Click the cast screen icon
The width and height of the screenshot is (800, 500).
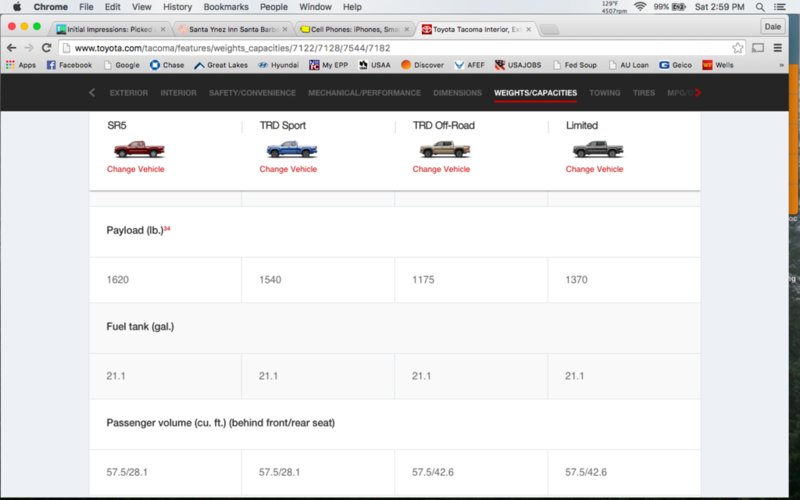(758, 48)
